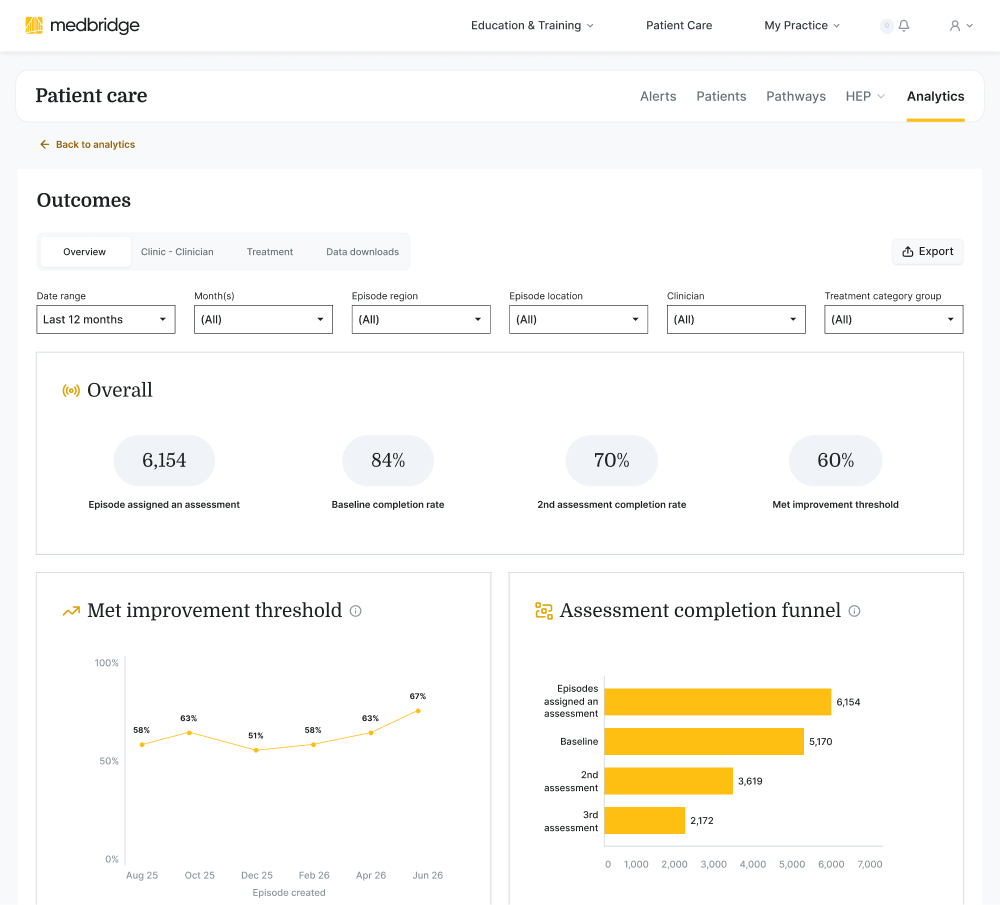
Task: Open the Episode location dropdown
Action: pyautogui.click(x=578, y=320)
